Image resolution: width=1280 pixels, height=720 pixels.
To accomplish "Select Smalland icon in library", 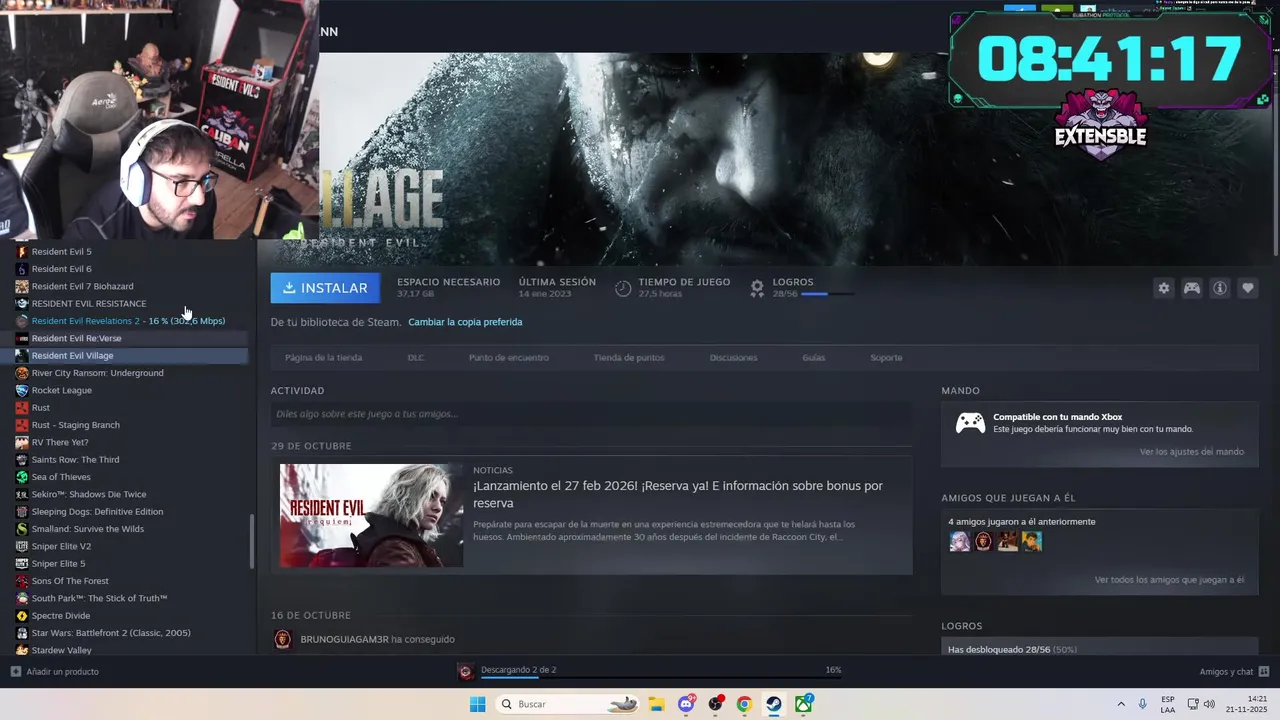I will [x=22, y=529].
